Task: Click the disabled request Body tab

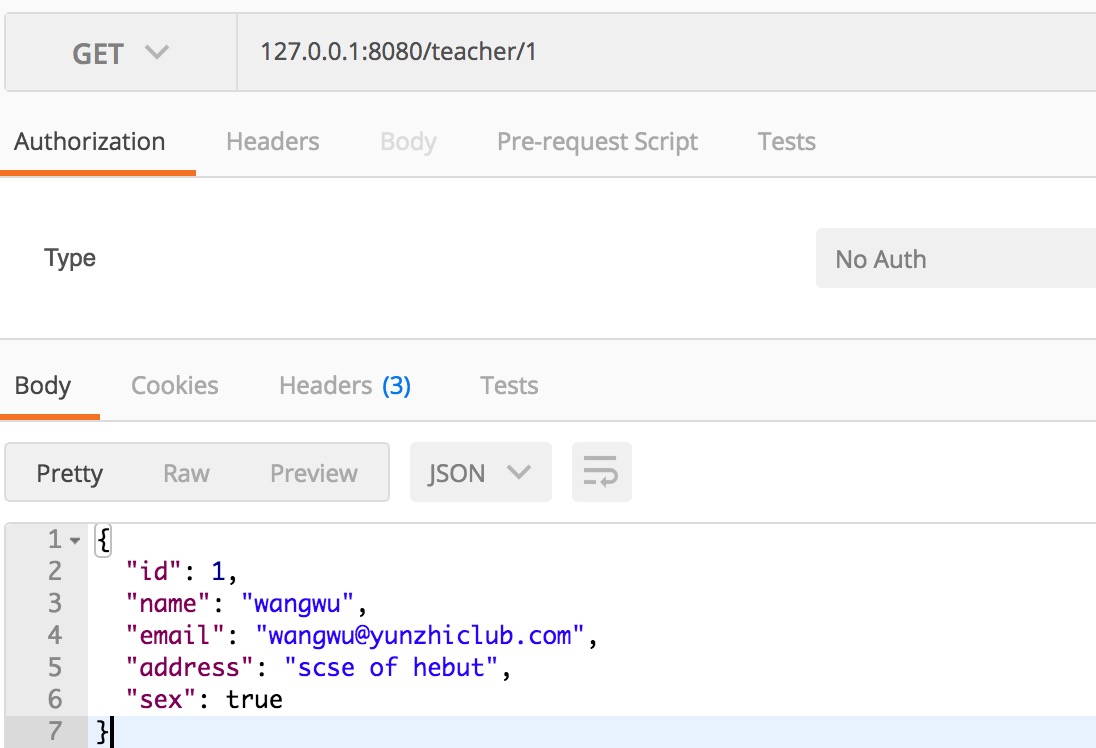Action: pos(408,142)
